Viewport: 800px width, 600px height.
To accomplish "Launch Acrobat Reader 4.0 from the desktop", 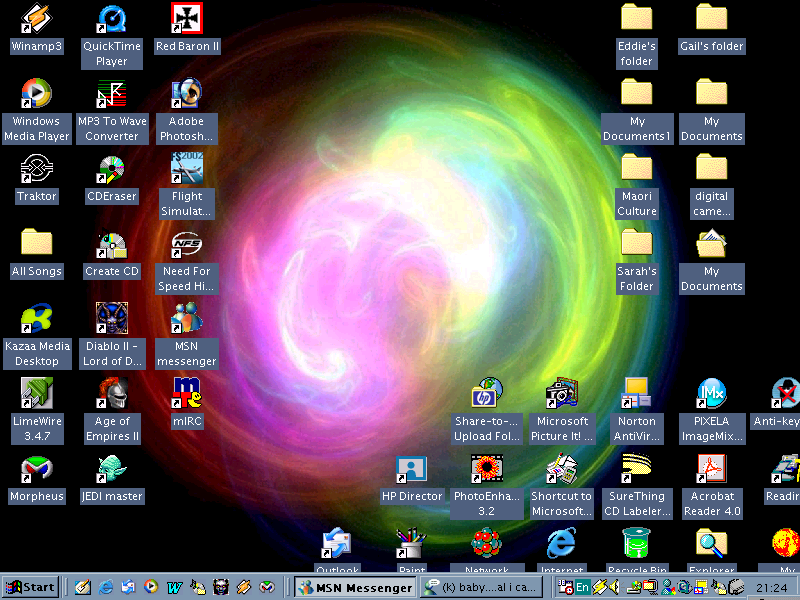I will tap(711, 469).
